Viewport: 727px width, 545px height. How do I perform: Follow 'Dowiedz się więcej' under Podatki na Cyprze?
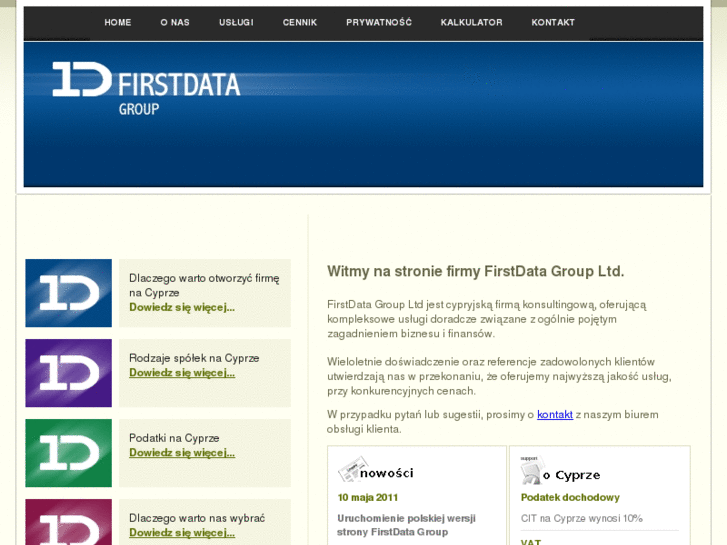[x=182, y=453]
